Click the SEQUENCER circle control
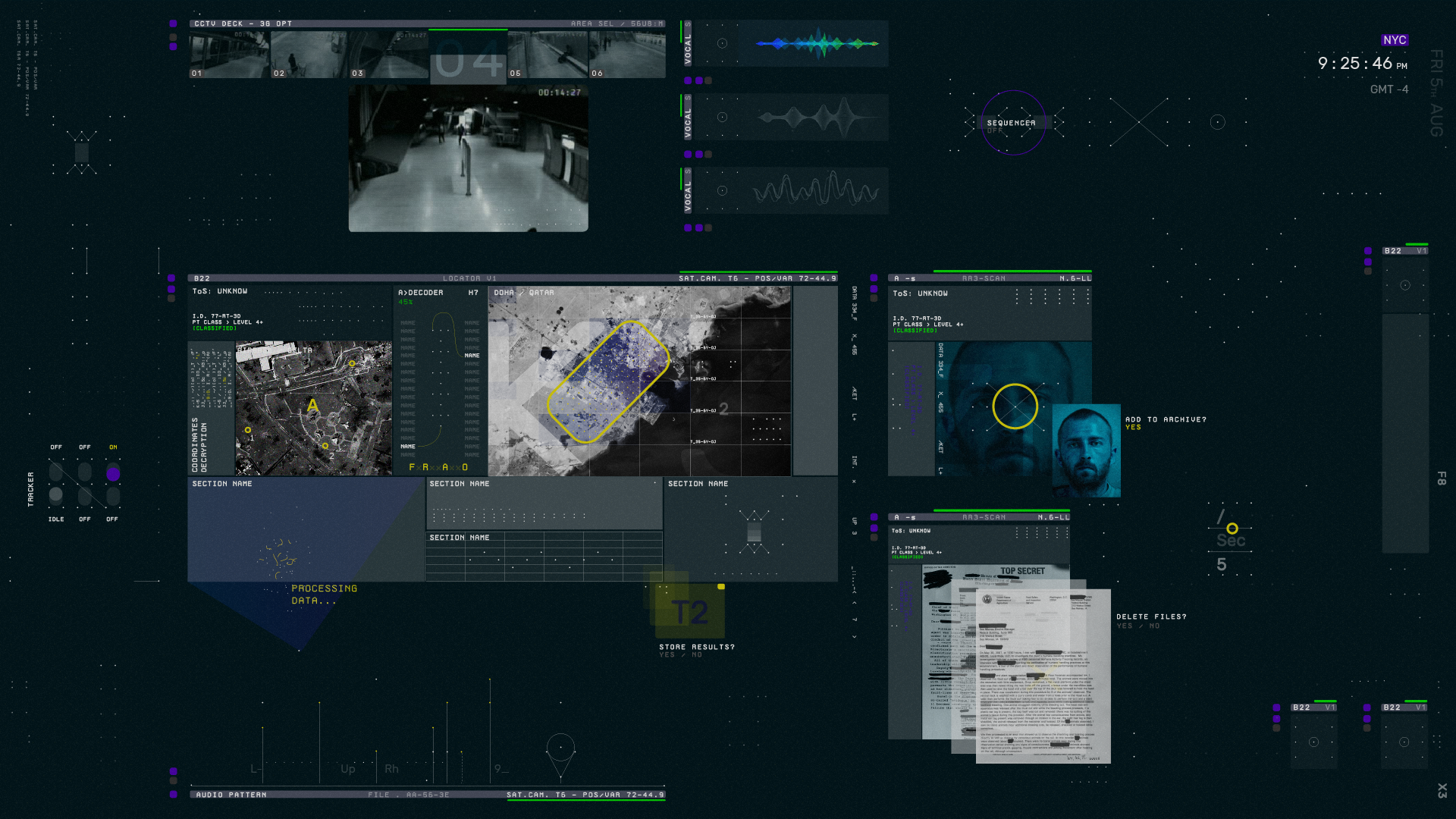This screenshot has height=819, width=1456. (x=1013, y=123)
